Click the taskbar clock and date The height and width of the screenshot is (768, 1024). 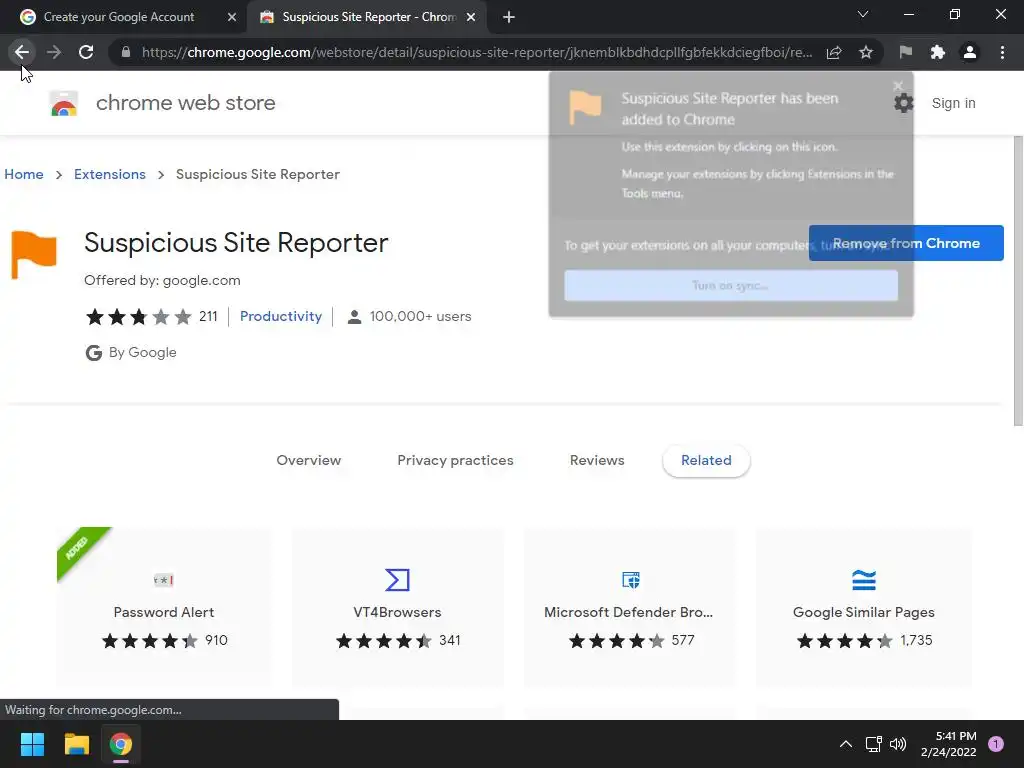pos(948,744)
